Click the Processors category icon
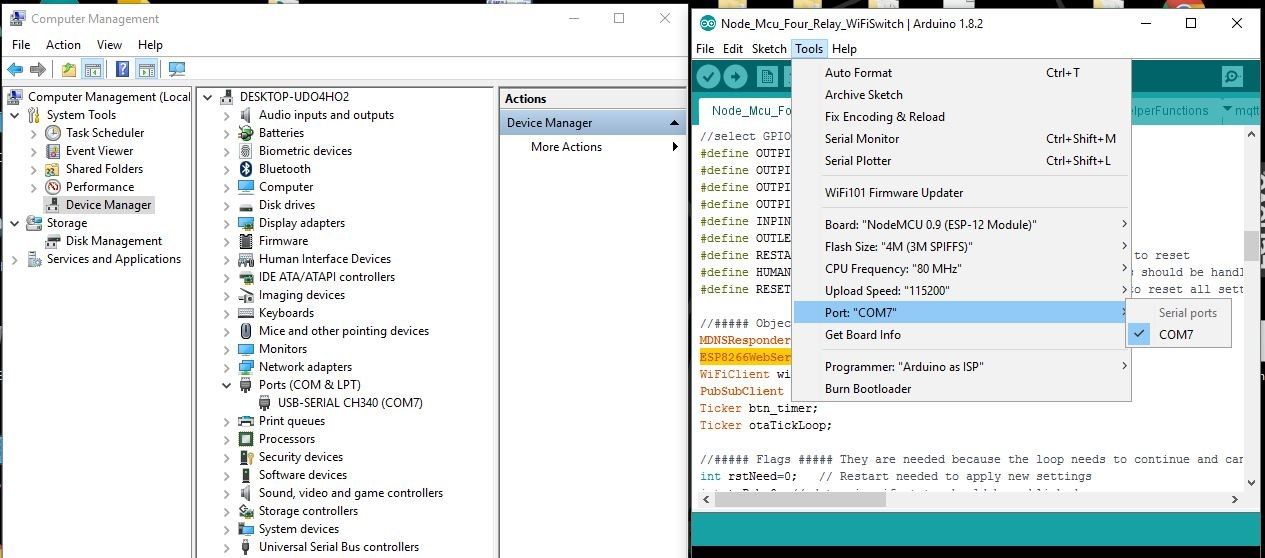The width and height of the screenshot is (1265, 558). coord(246,439)
